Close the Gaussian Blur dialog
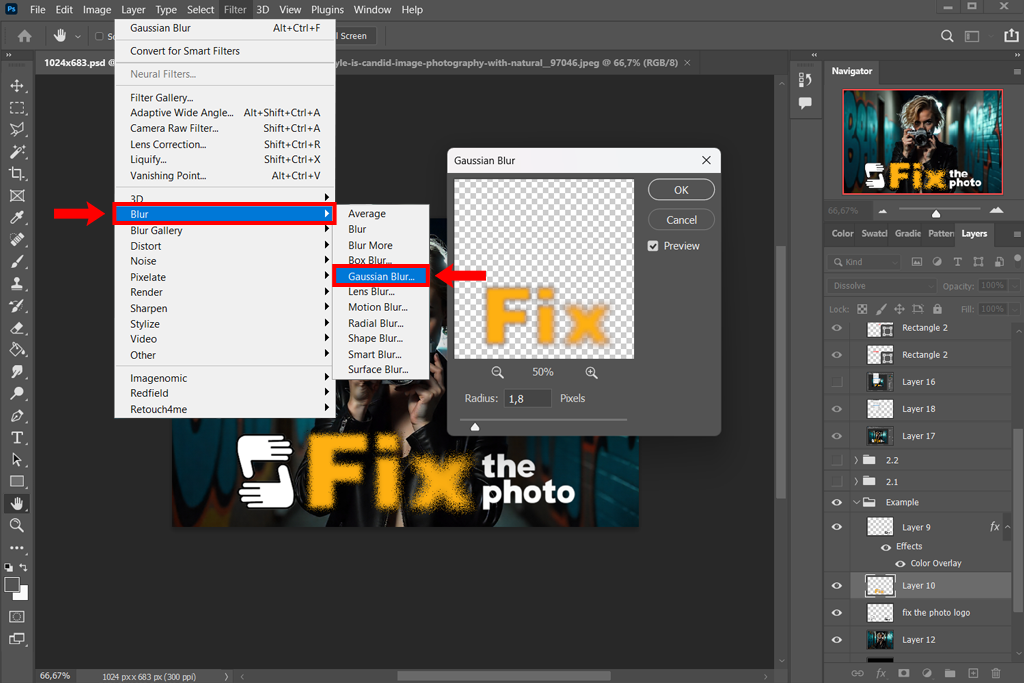Viewport: 1024px width, 683px height. point(706,161)
